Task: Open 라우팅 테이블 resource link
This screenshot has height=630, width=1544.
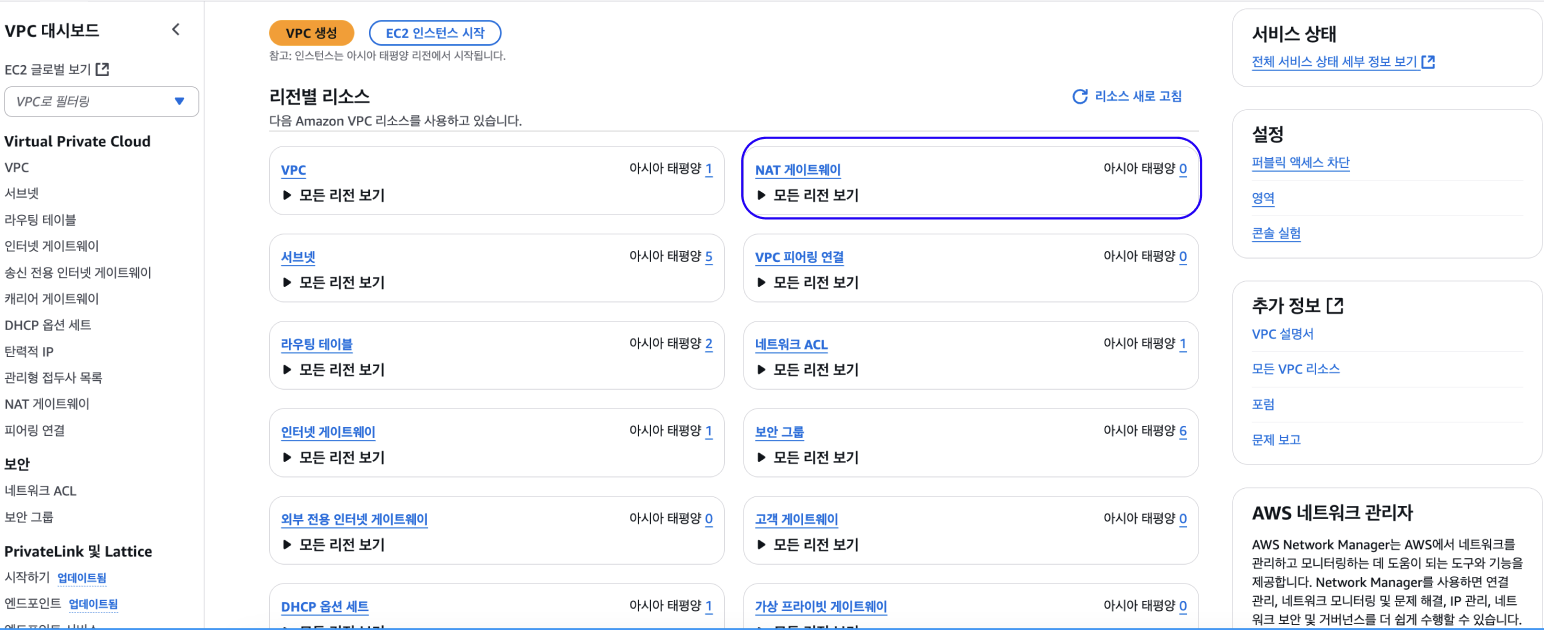Action: pos(317,345)
